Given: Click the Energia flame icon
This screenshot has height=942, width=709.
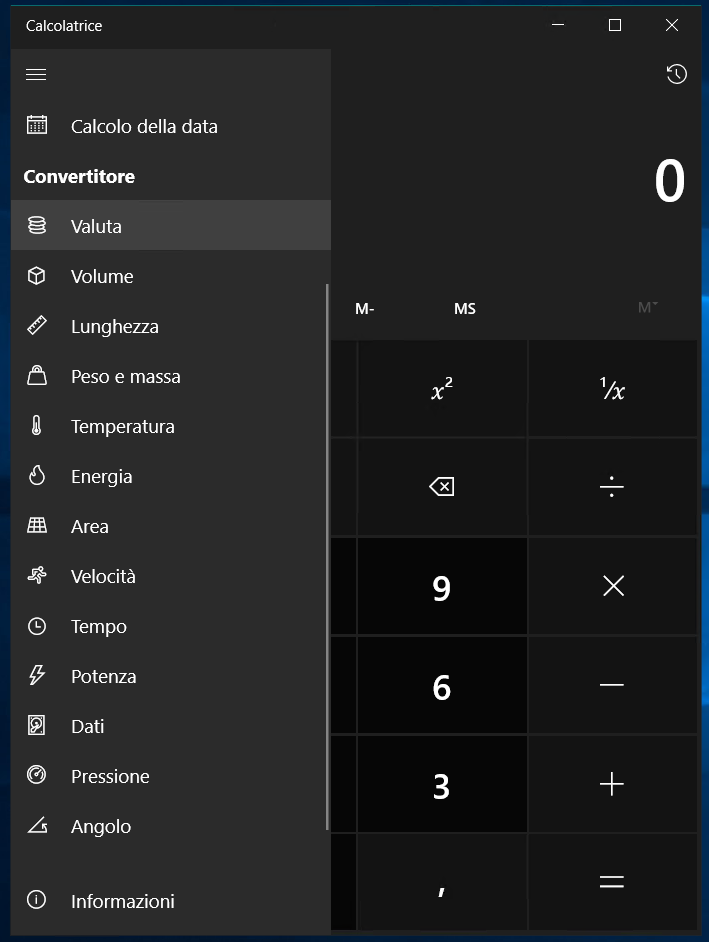Looking at the screenshot, I should (x=37, y=475).
